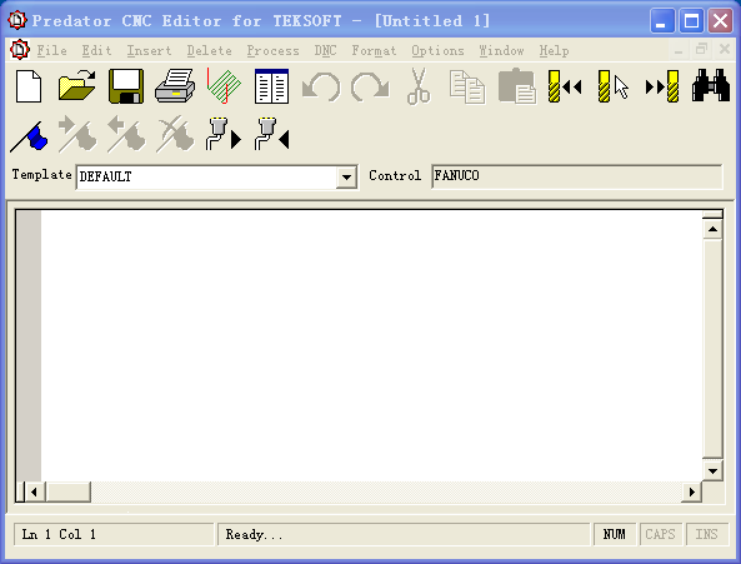
Task: Click the Control field showing FANUCO
Action: point(576,176)
